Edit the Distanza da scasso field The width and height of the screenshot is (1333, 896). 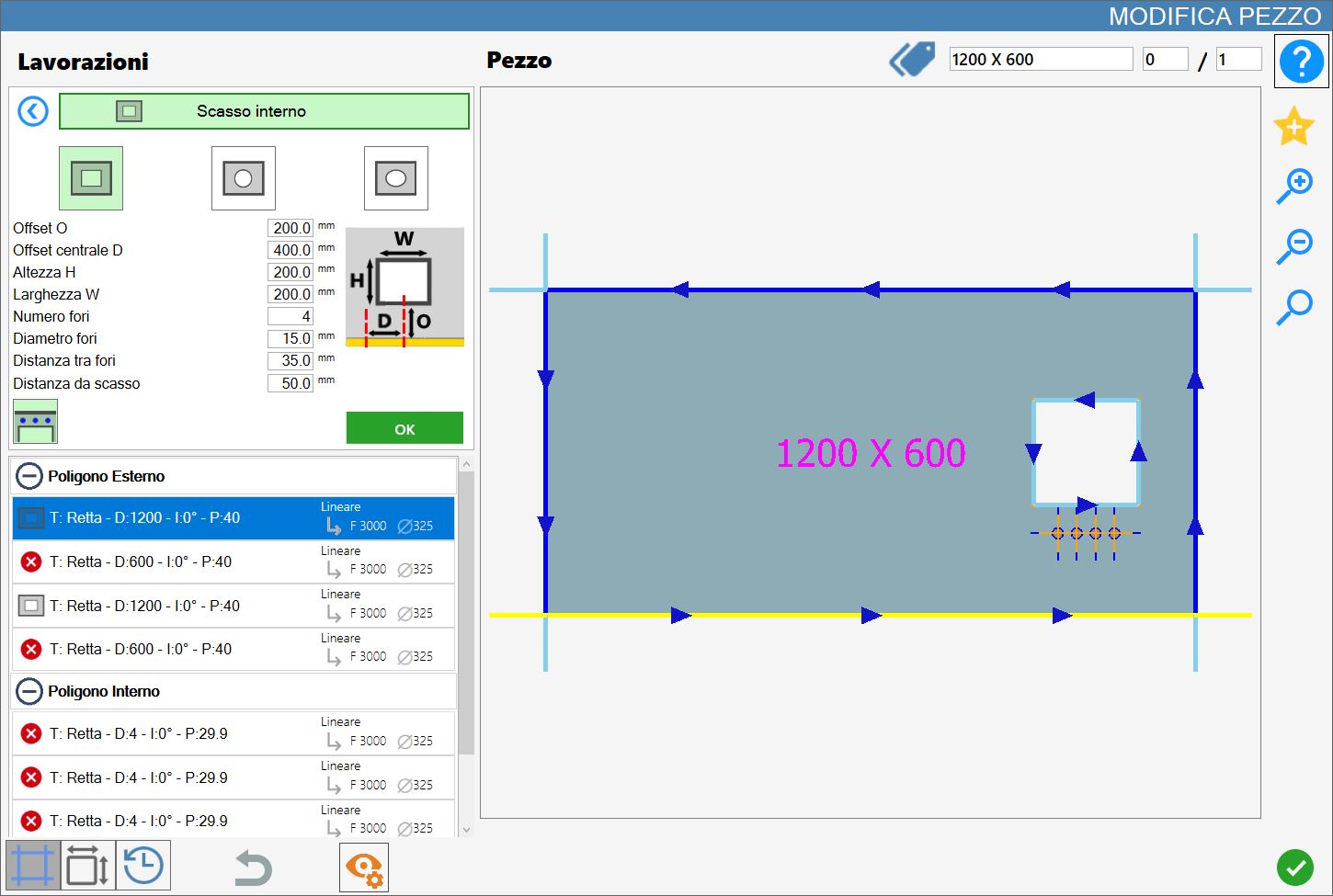[291, 383]
